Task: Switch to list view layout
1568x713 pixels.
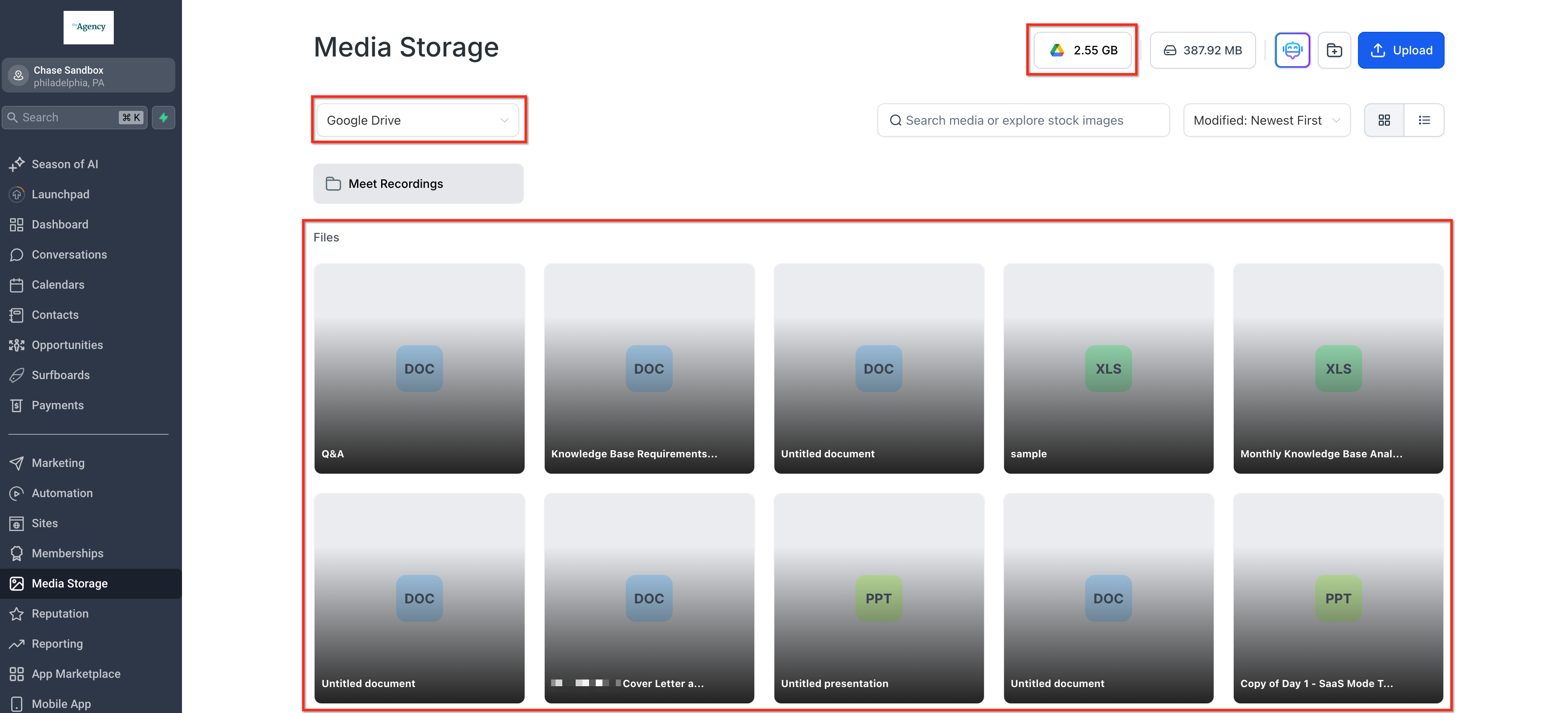Action: pyautogui.click(x=1424, y=120)
